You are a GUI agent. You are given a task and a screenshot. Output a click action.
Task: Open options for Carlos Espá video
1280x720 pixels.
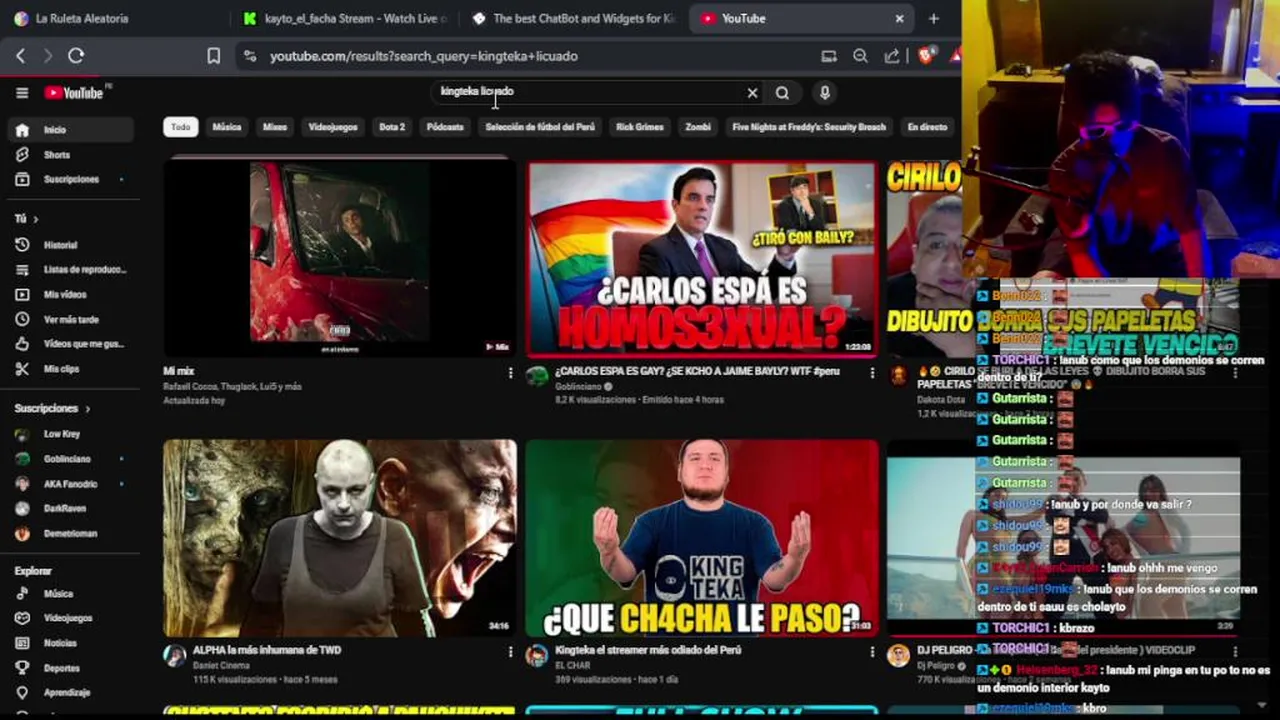[x=872, y=373]
